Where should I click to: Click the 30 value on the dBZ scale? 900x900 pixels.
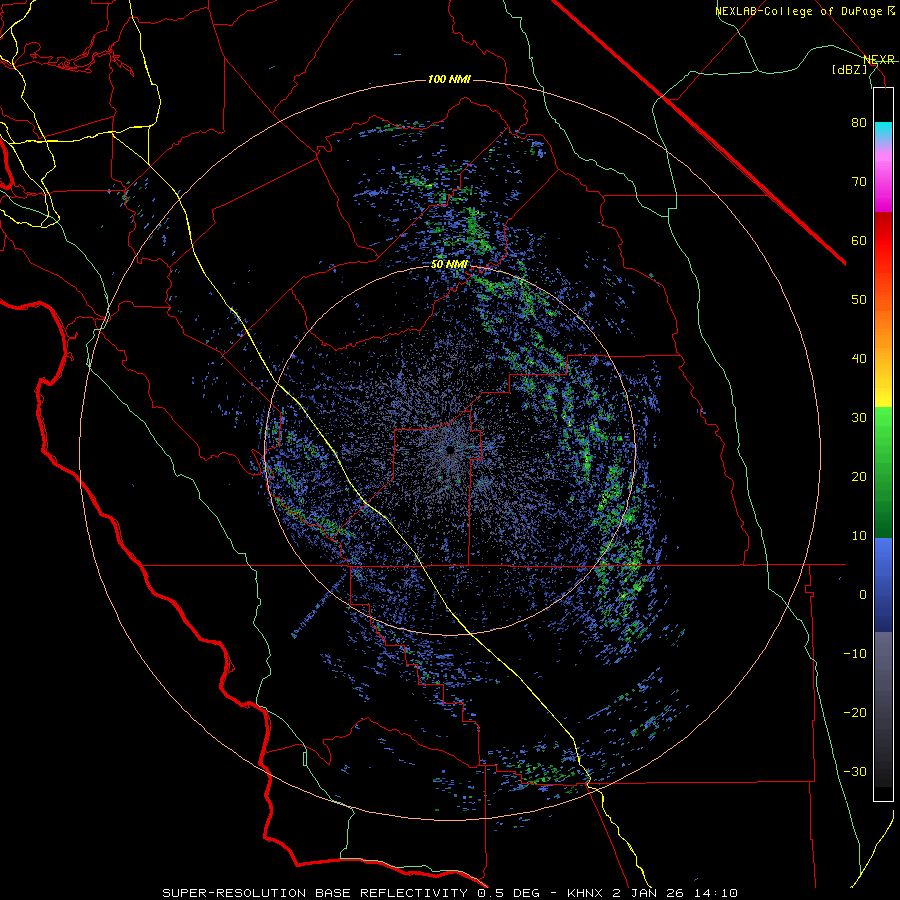pyautogui.click(x=859, y=418)
